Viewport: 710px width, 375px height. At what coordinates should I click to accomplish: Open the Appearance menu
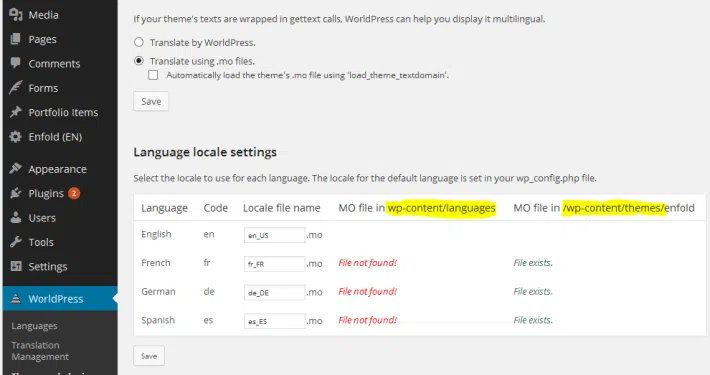pyautogui.click(x=57, y=169)
